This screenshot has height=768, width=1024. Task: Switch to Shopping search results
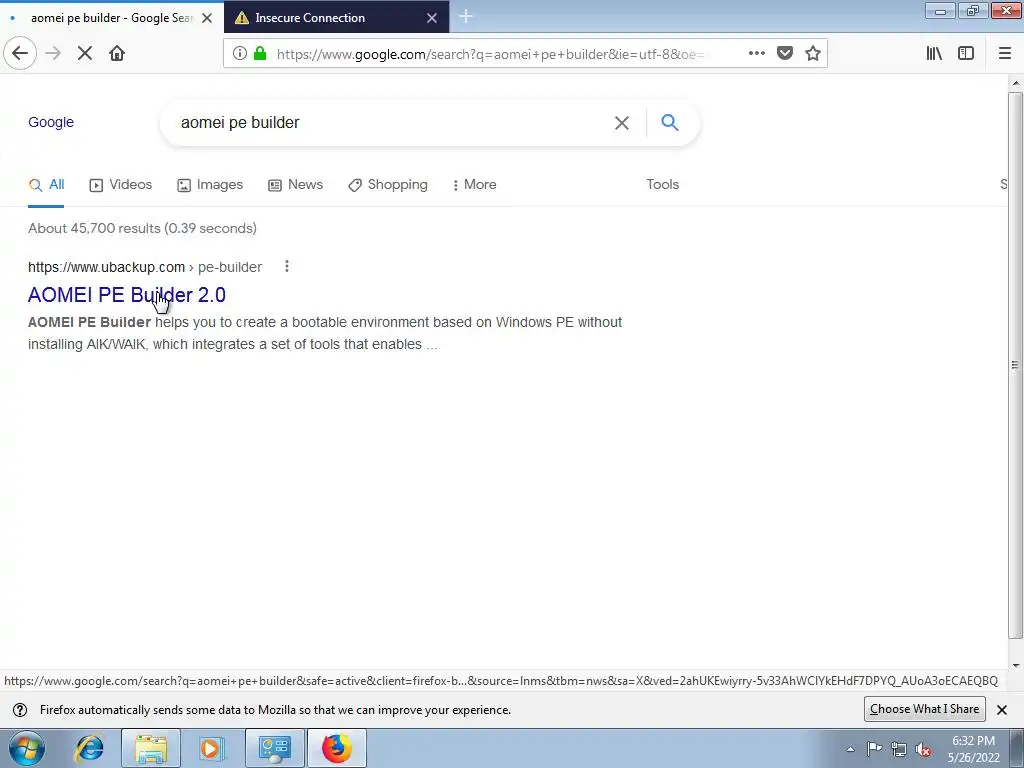(388, 185)
